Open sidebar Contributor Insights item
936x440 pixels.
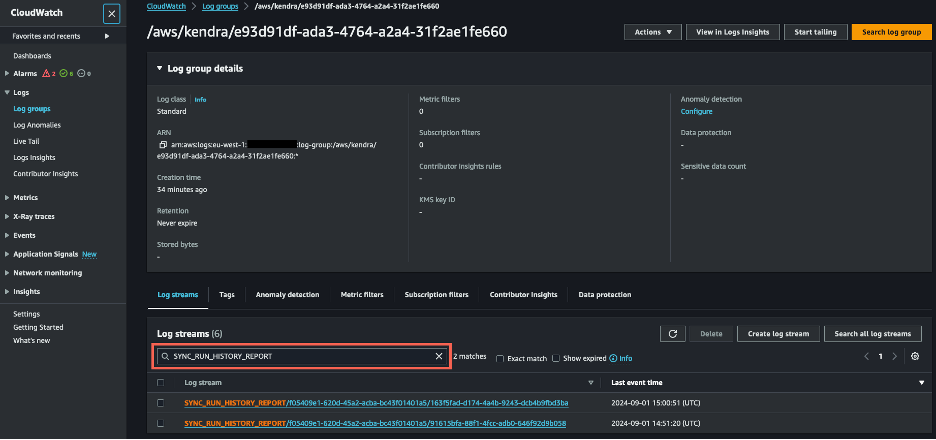tap(45, 174)
